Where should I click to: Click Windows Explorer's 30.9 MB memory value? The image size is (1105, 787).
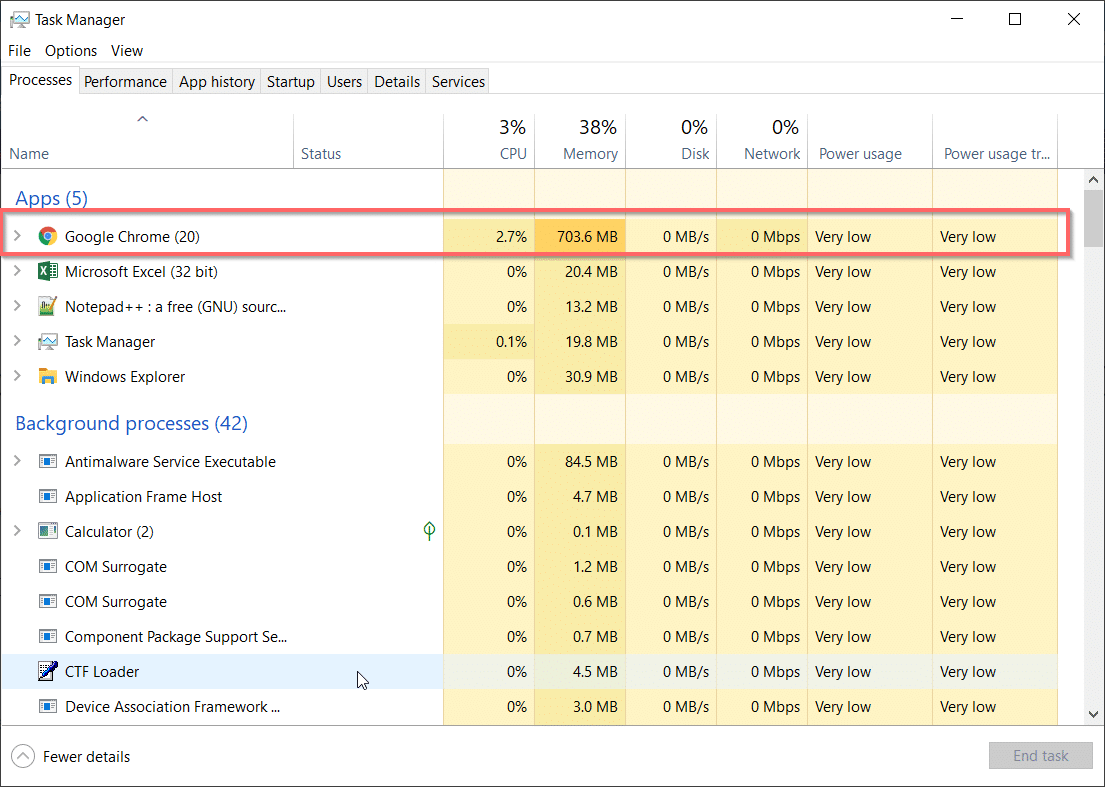click(591, 377)
